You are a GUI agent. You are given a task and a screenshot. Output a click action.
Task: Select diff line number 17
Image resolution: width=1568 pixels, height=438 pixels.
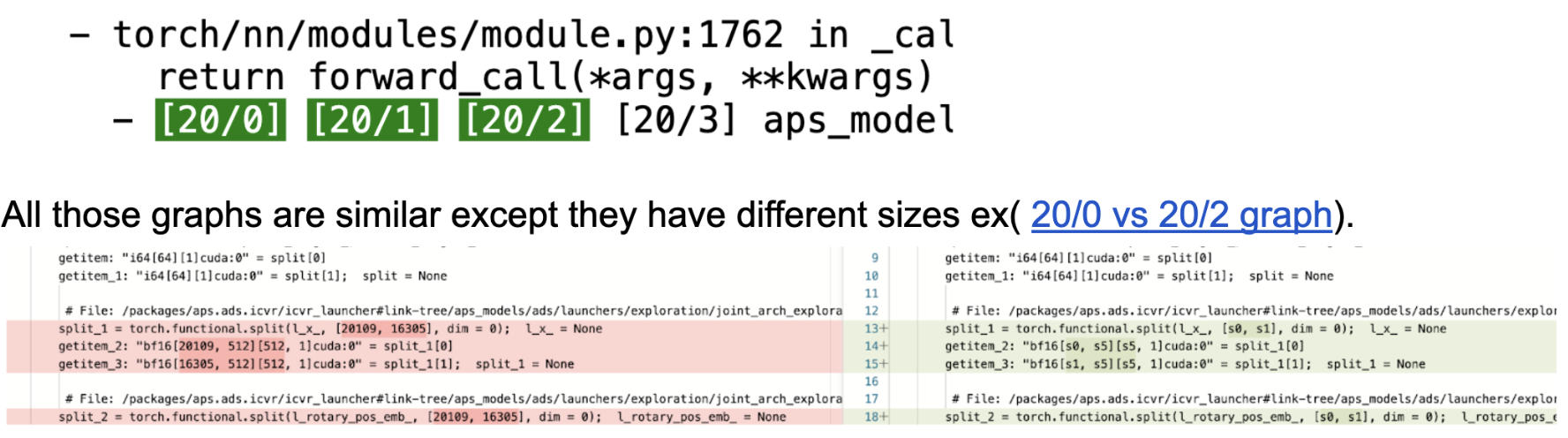tap(871, 399)
